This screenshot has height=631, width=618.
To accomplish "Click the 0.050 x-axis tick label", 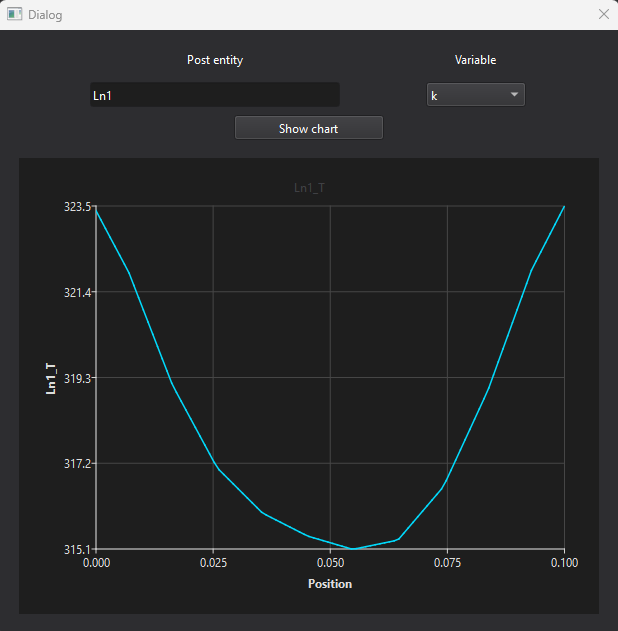I will click(330, 563).
